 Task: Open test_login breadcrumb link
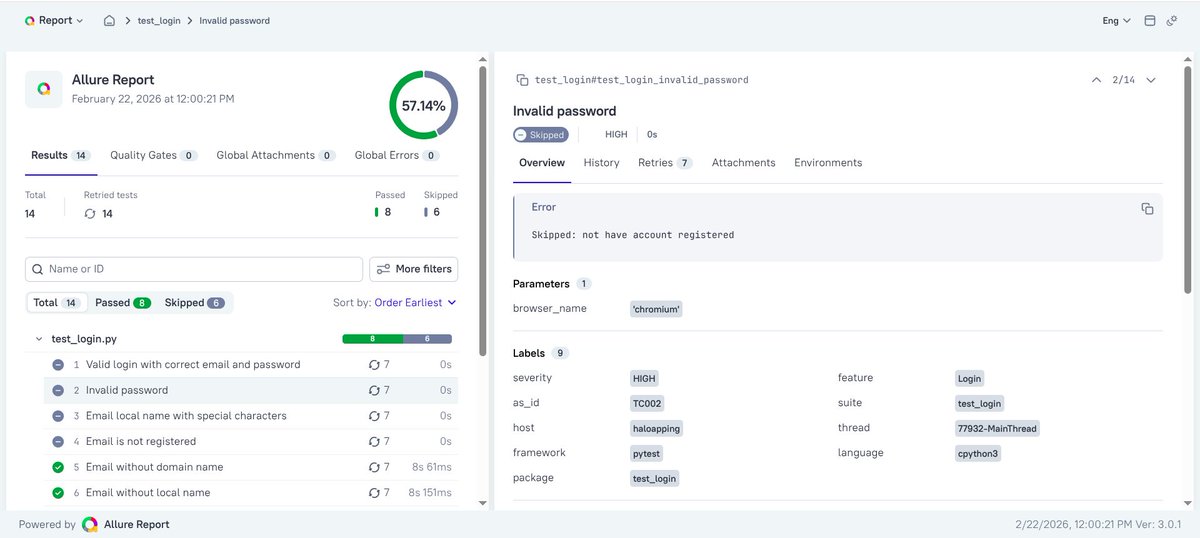160,20
